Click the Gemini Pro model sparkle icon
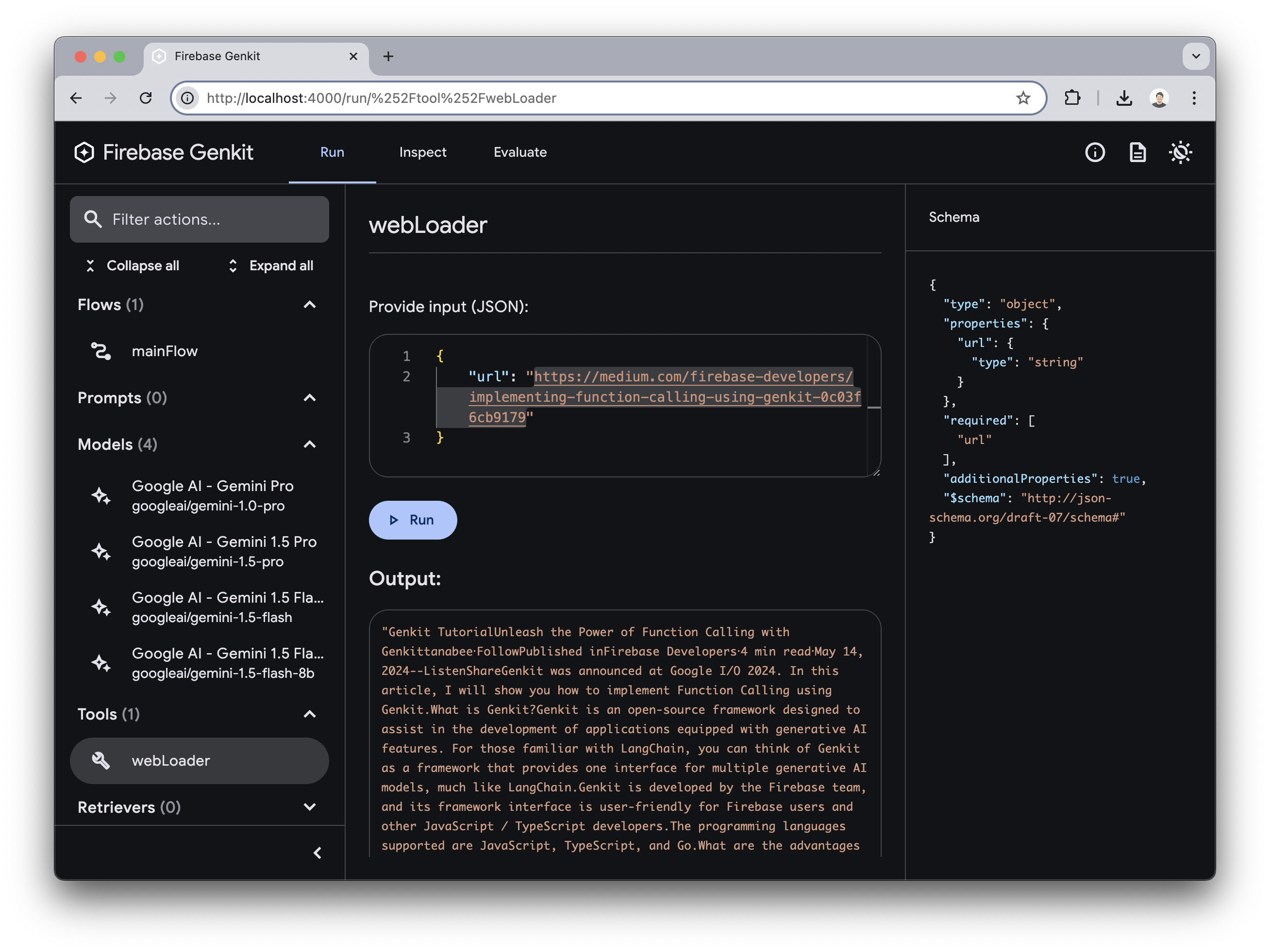This screenshot has width=1270, height=952. coord(100,494)
